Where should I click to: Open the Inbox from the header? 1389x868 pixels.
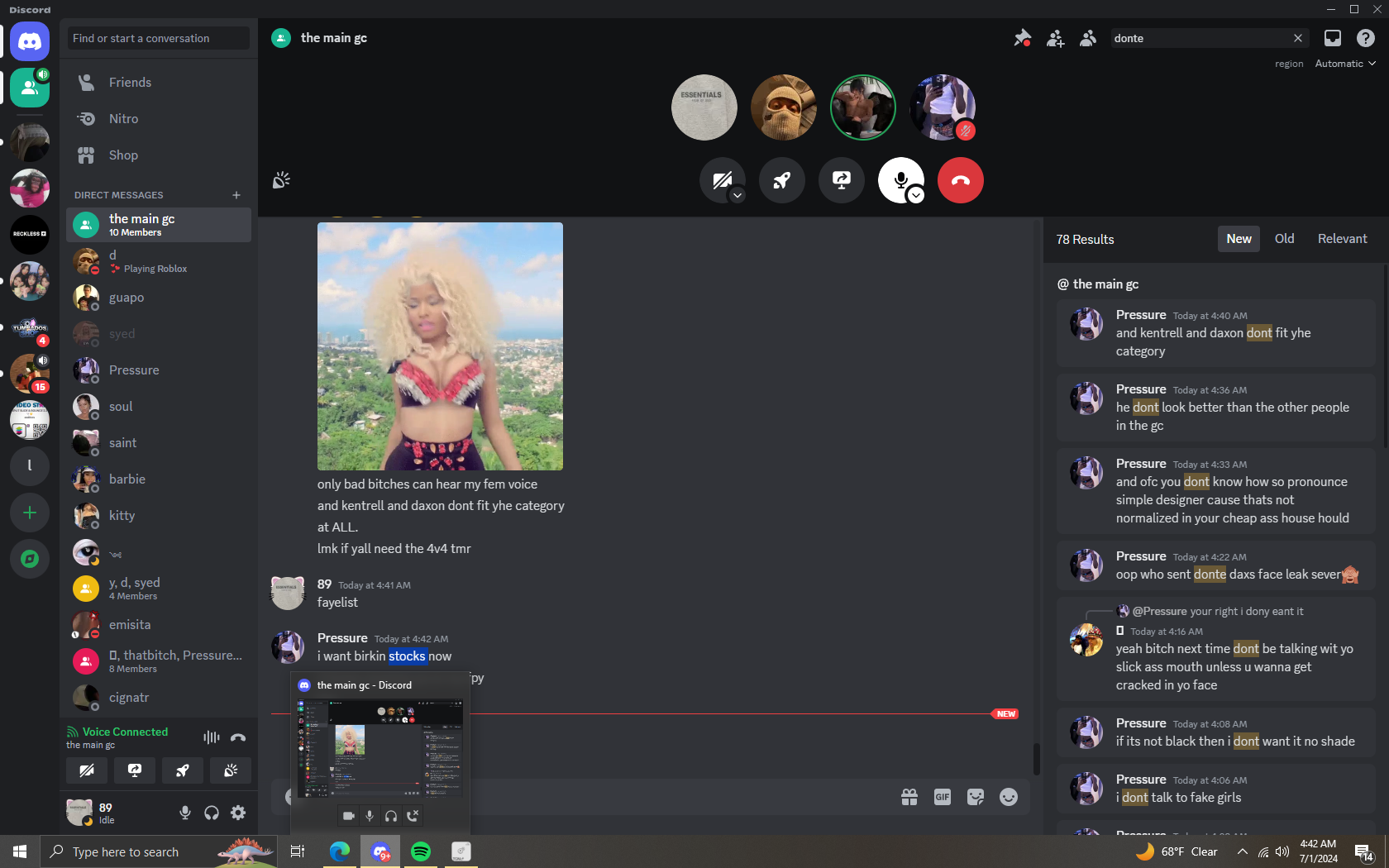click(1333, 38)
